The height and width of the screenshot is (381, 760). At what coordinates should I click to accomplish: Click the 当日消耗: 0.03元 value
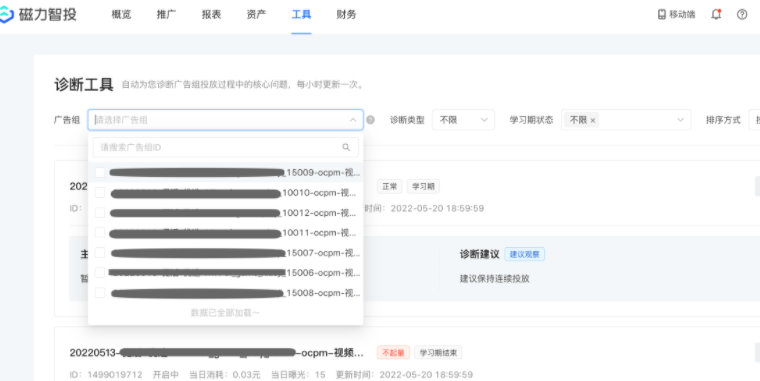(224, 375)
